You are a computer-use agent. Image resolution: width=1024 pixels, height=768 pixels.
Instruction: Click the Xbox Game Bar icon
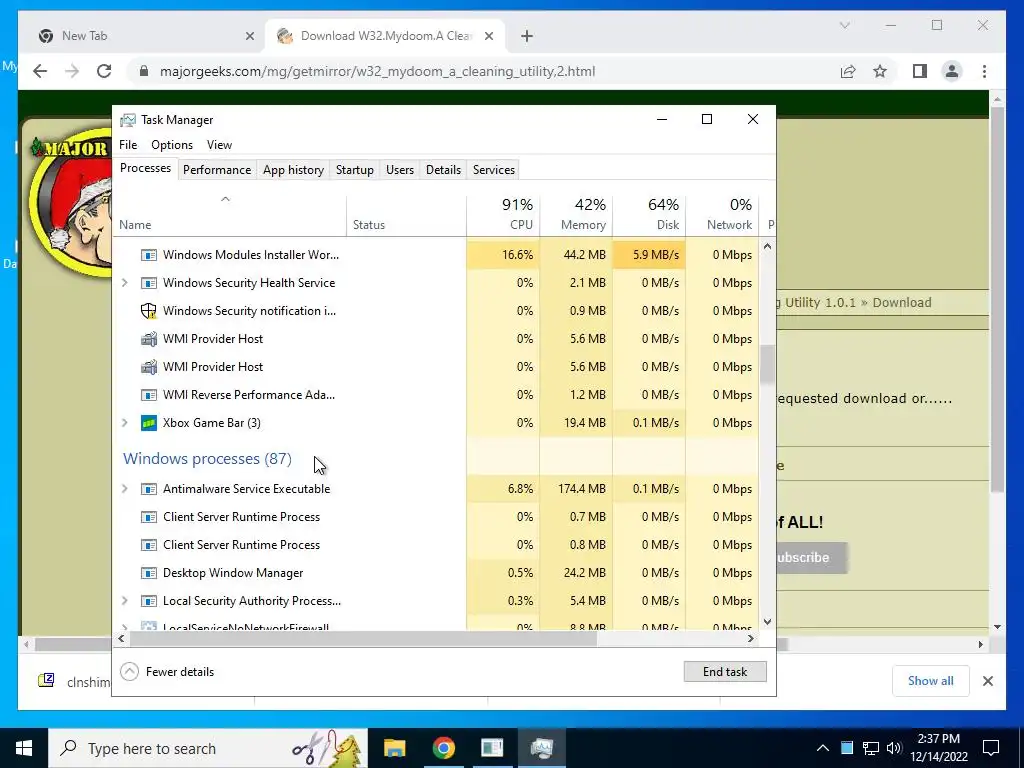(149, 423)
